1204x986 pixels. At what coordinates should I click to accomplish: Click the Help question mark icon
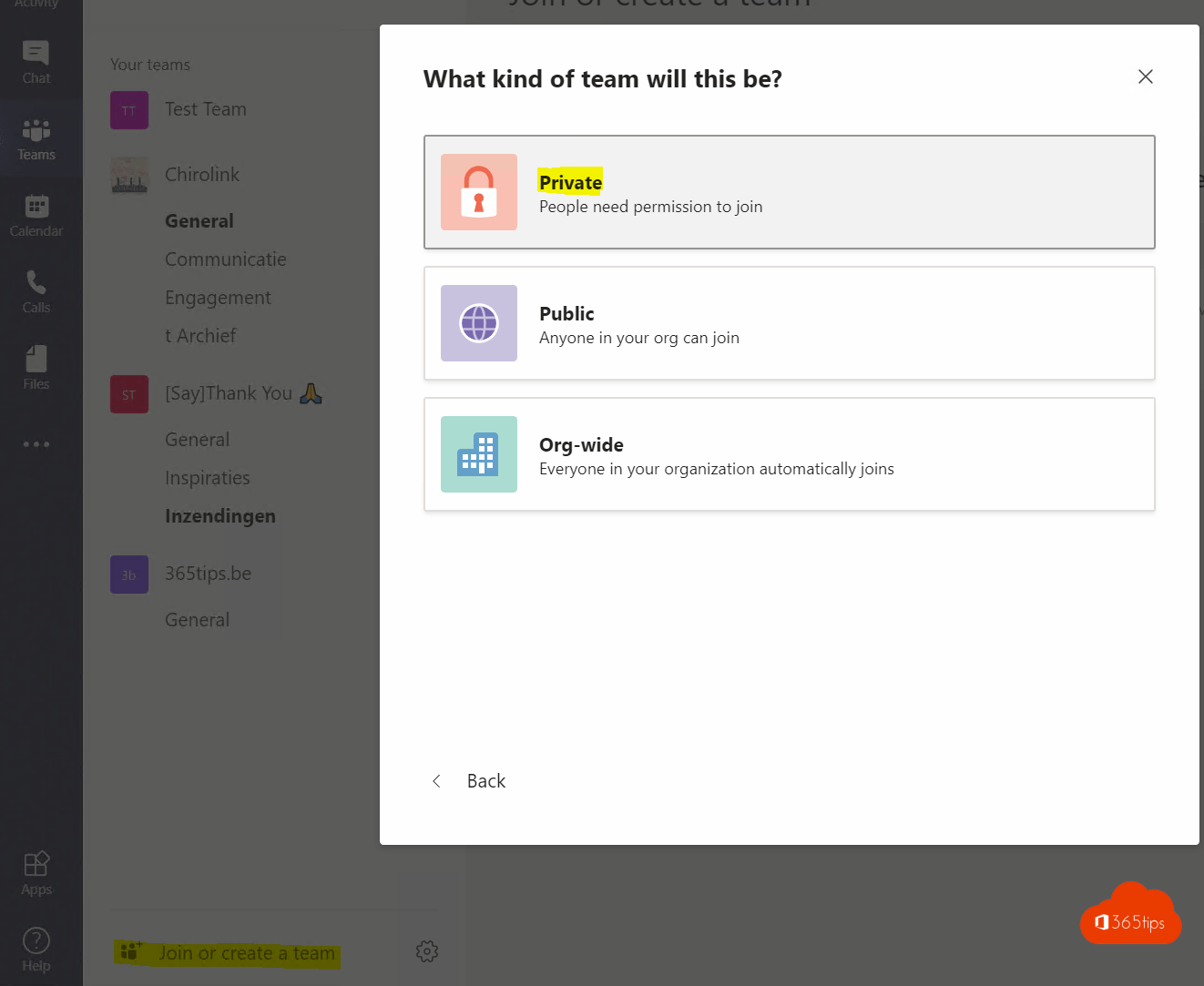point(36,950)
